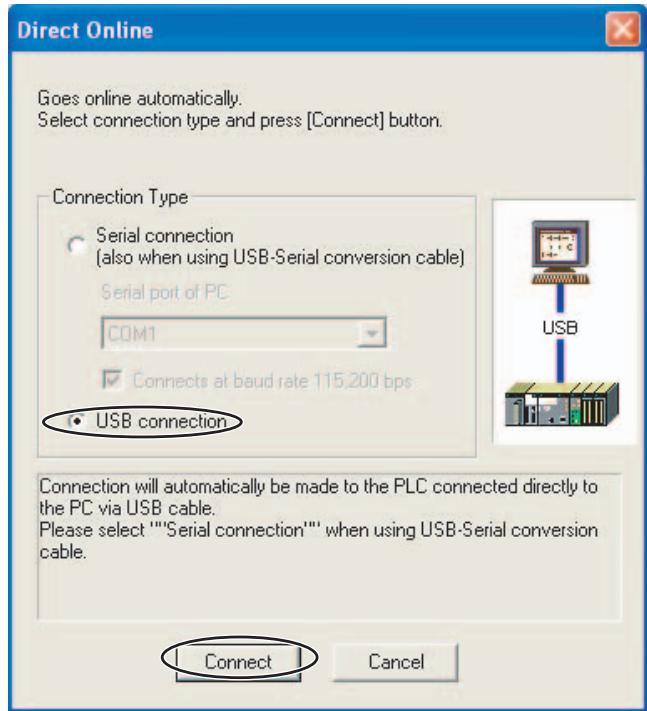
Task: Click the USB-Serial conversion cable note under Serial connection
Action: 280,258
